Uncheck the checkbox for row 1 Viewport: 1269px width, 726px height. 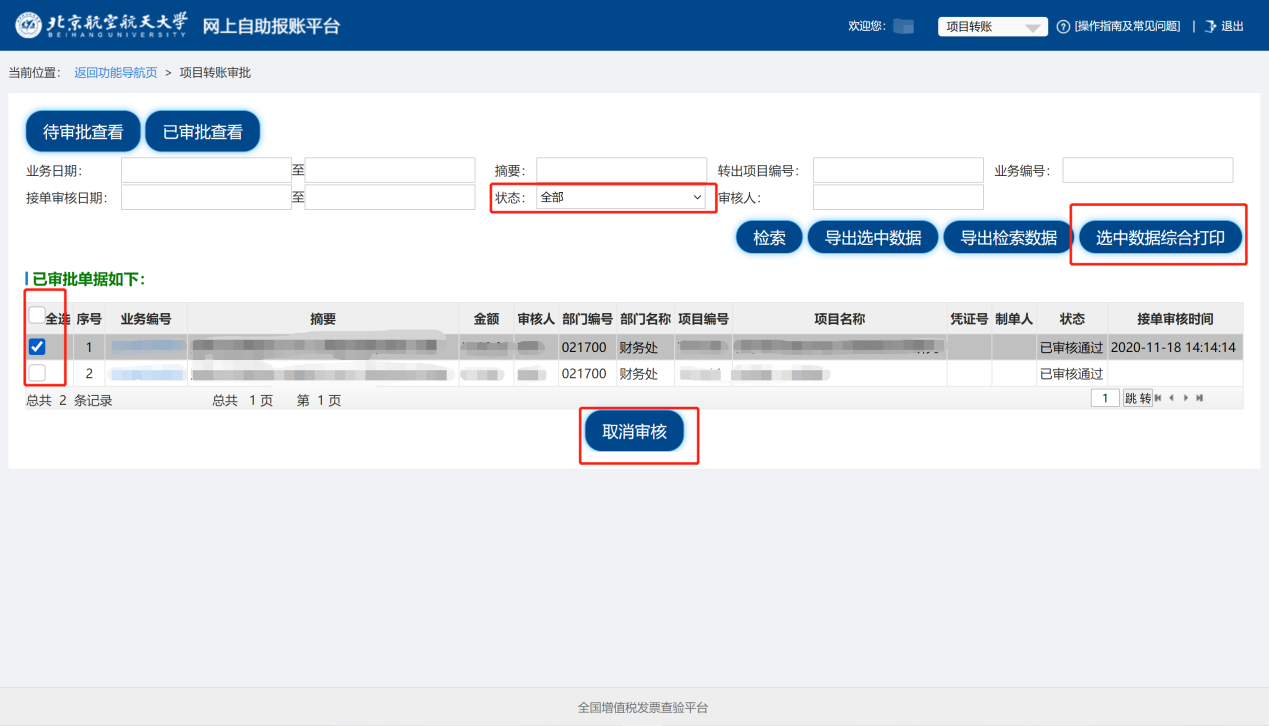(37, 347)
